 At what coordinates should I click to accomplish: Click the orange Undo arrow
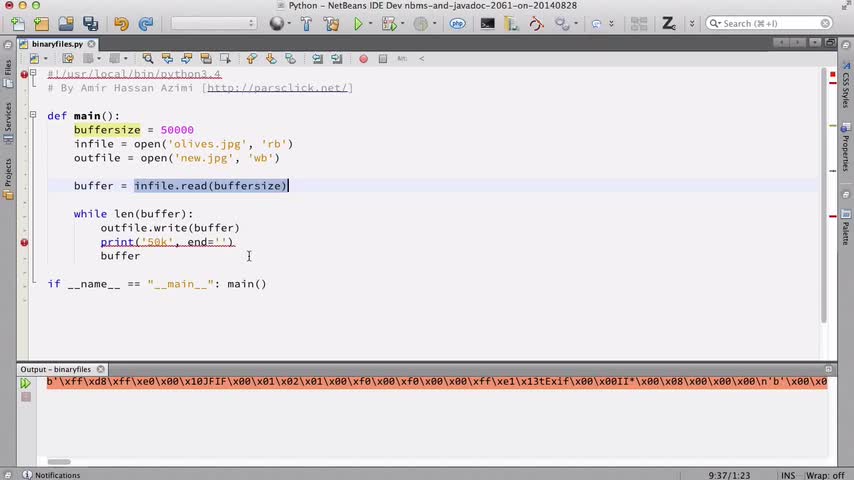(x=121, y=23)
